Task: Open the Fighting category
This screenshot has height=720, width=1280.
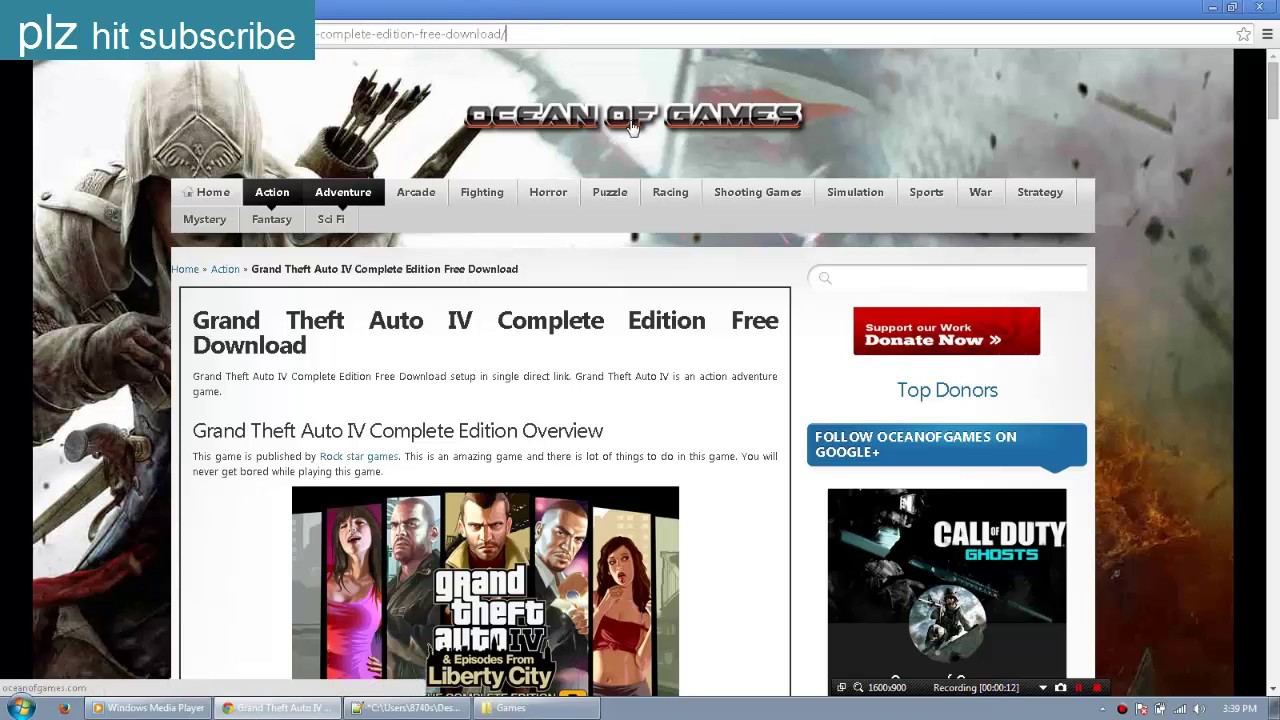Action: tap(482, 192)
